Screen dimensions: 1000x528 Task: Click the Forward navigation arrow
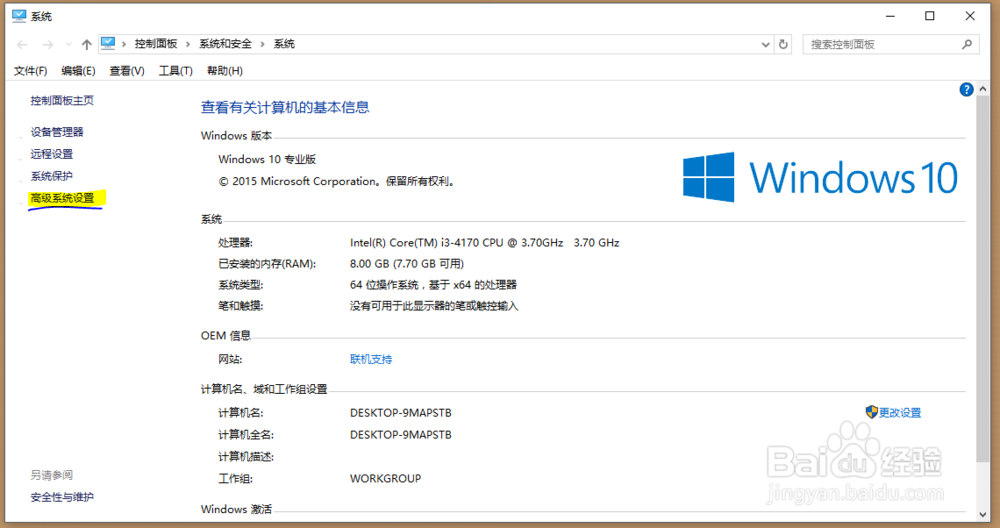pos(48,45)
